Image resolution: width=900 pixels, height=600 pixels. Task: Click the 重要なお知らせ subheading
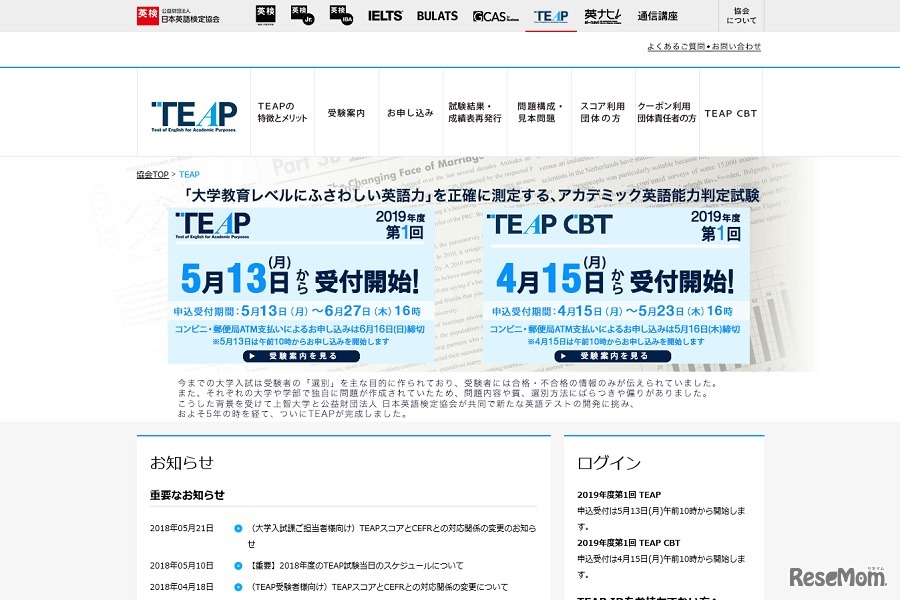point(187,495)
